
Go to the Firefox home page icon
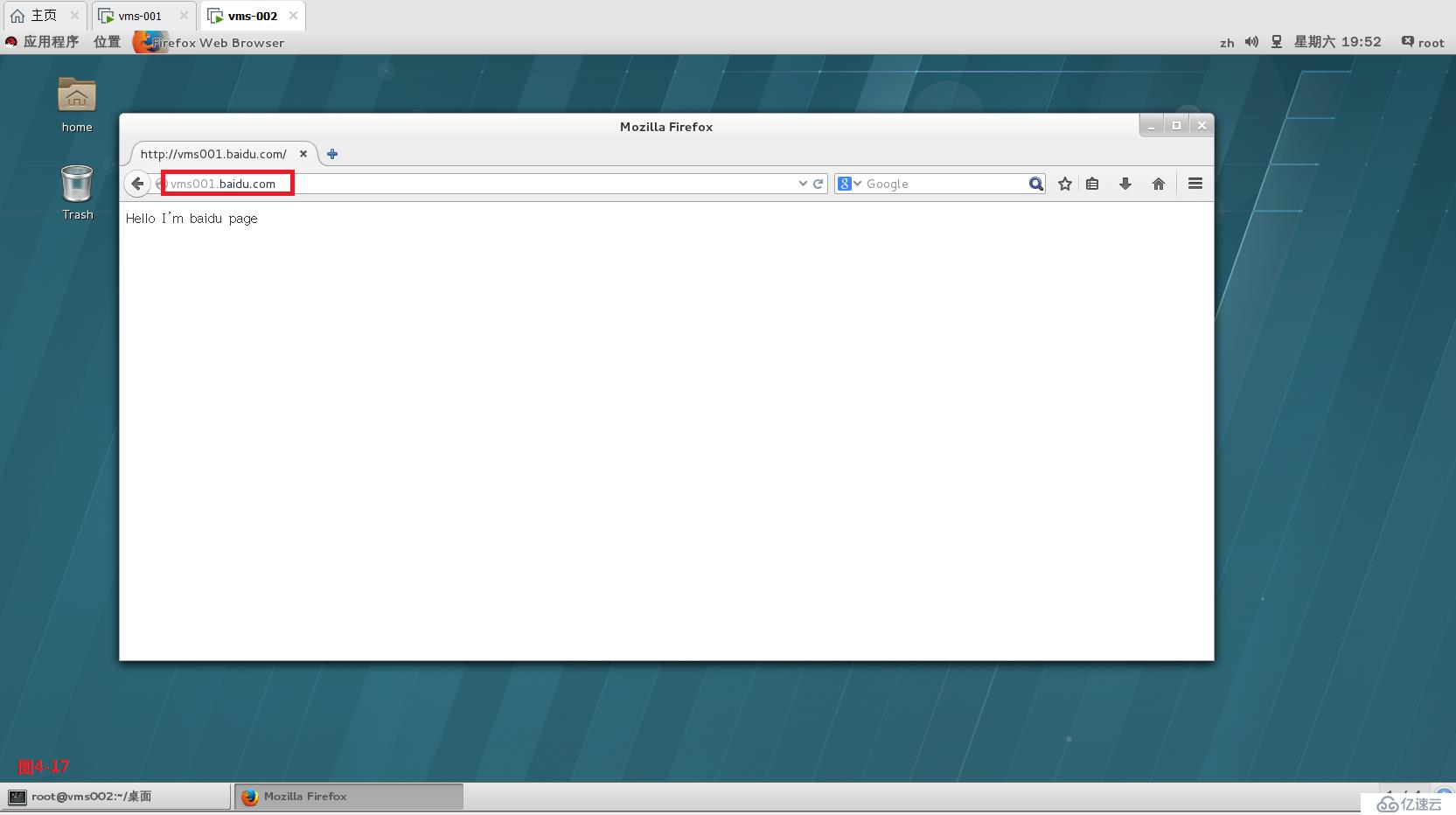pos(1159,184)
